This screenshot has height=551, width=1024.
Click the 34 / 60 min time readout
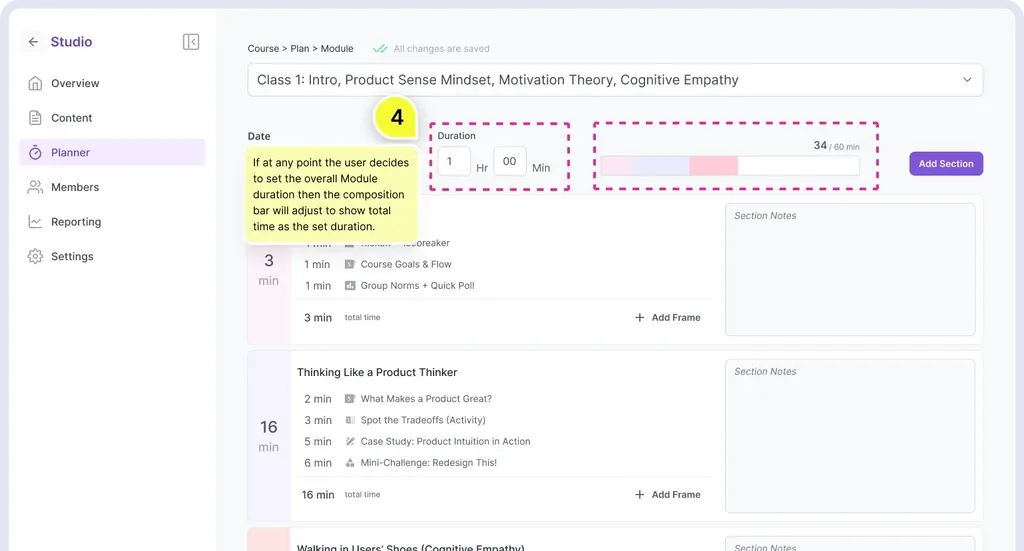pos(836,146)
